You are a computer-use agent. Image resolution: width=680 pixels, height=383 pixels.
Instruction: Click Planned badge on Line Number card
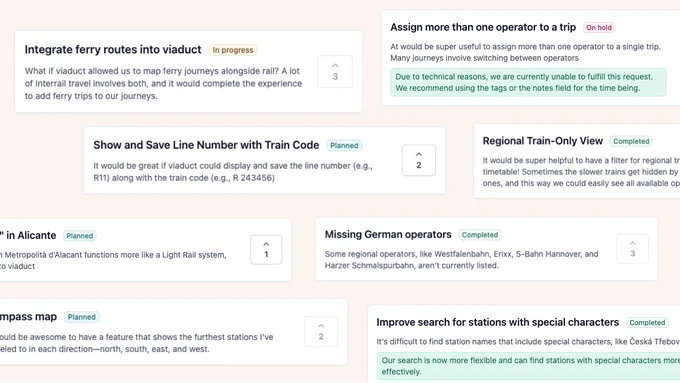point(344,145)
